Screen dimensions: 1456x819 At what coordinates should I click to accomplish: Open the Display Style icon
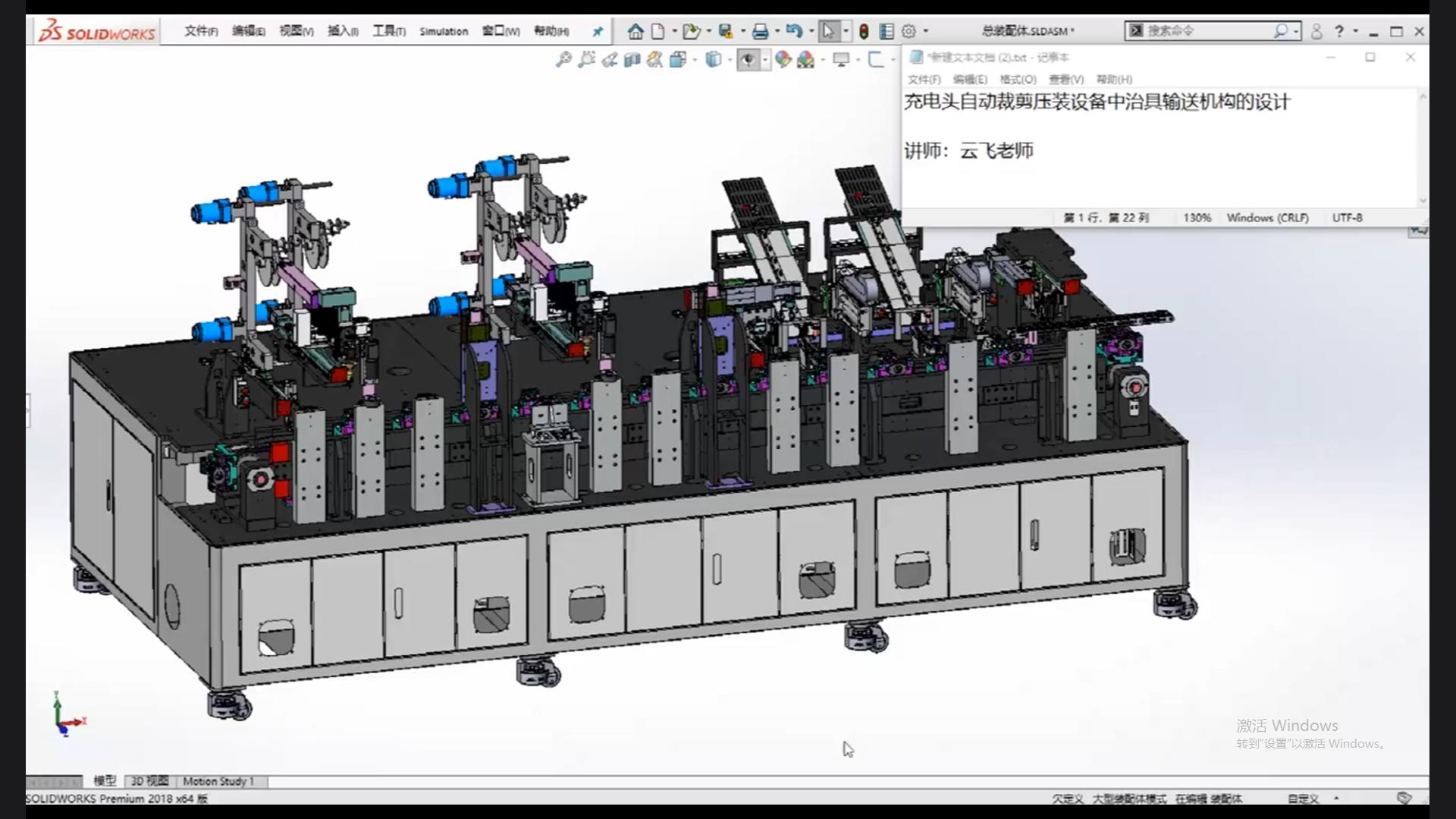[x=714, y=59]
